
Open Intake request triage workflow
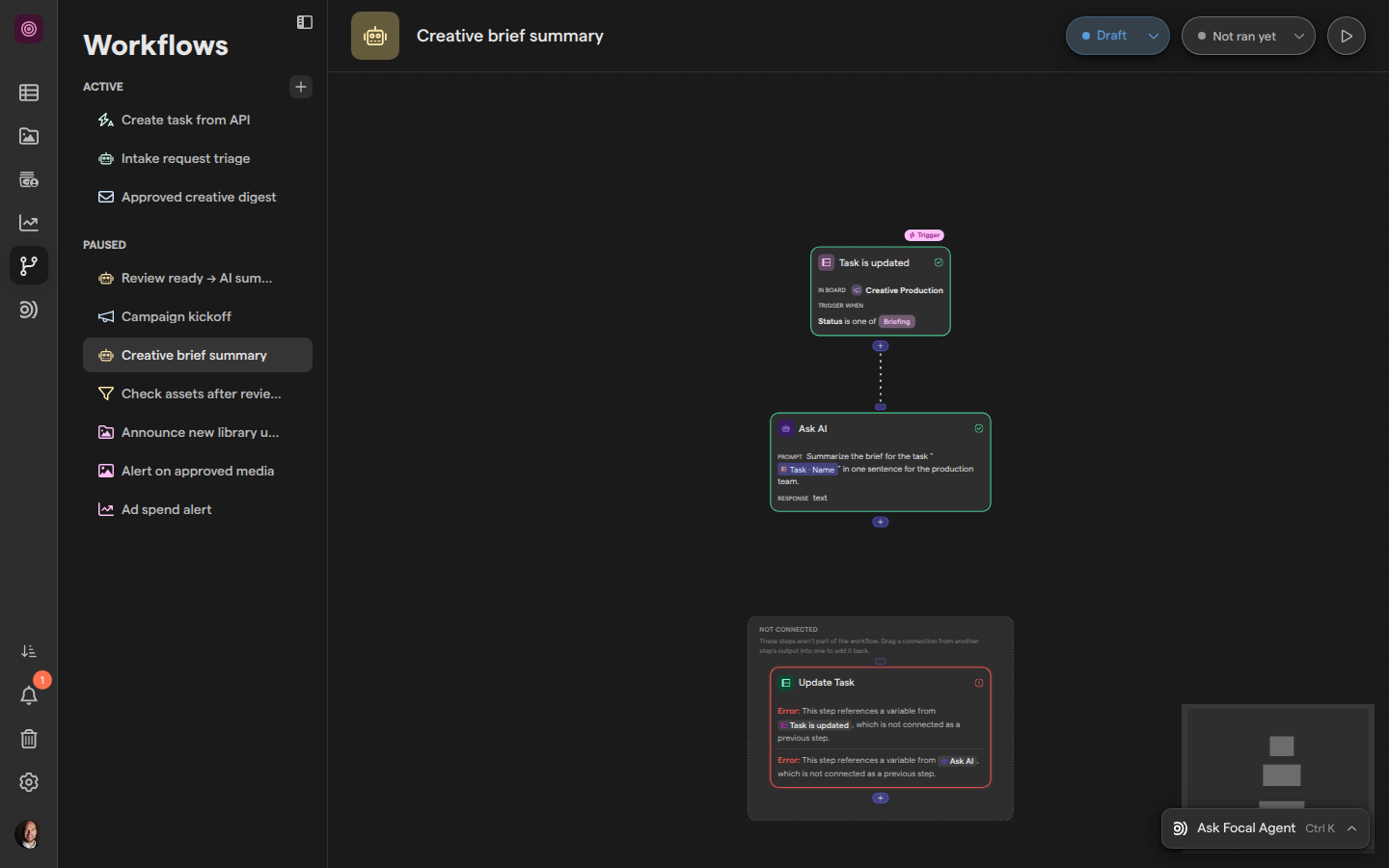click(198, 158)
